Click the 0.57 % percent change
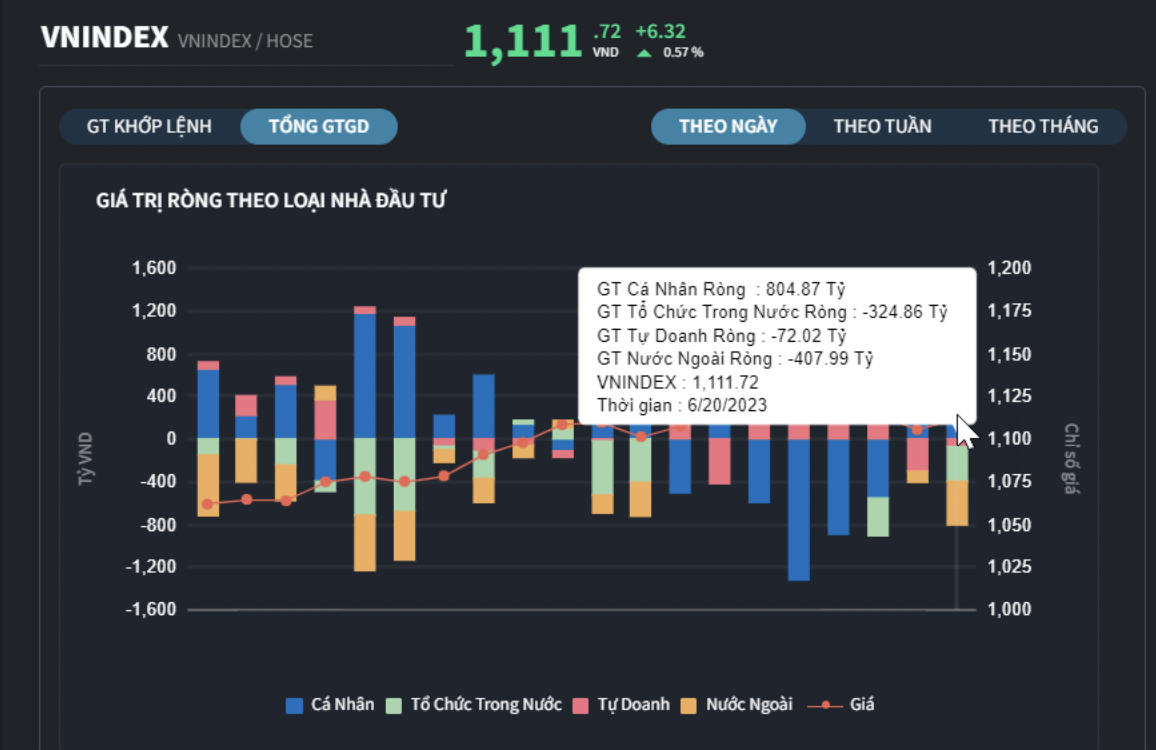 click(683, 52)
